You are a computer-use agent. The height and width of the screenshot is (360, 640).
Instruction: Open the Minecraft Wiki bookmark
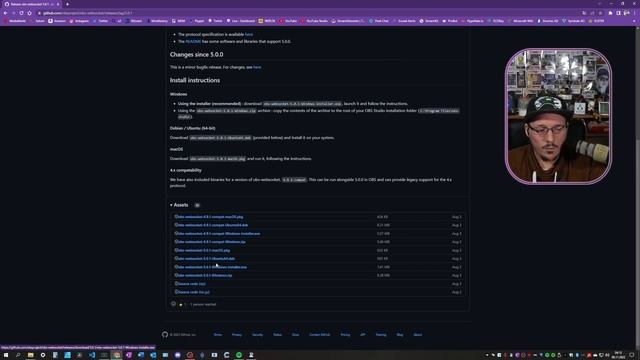[x=521, y=21]
